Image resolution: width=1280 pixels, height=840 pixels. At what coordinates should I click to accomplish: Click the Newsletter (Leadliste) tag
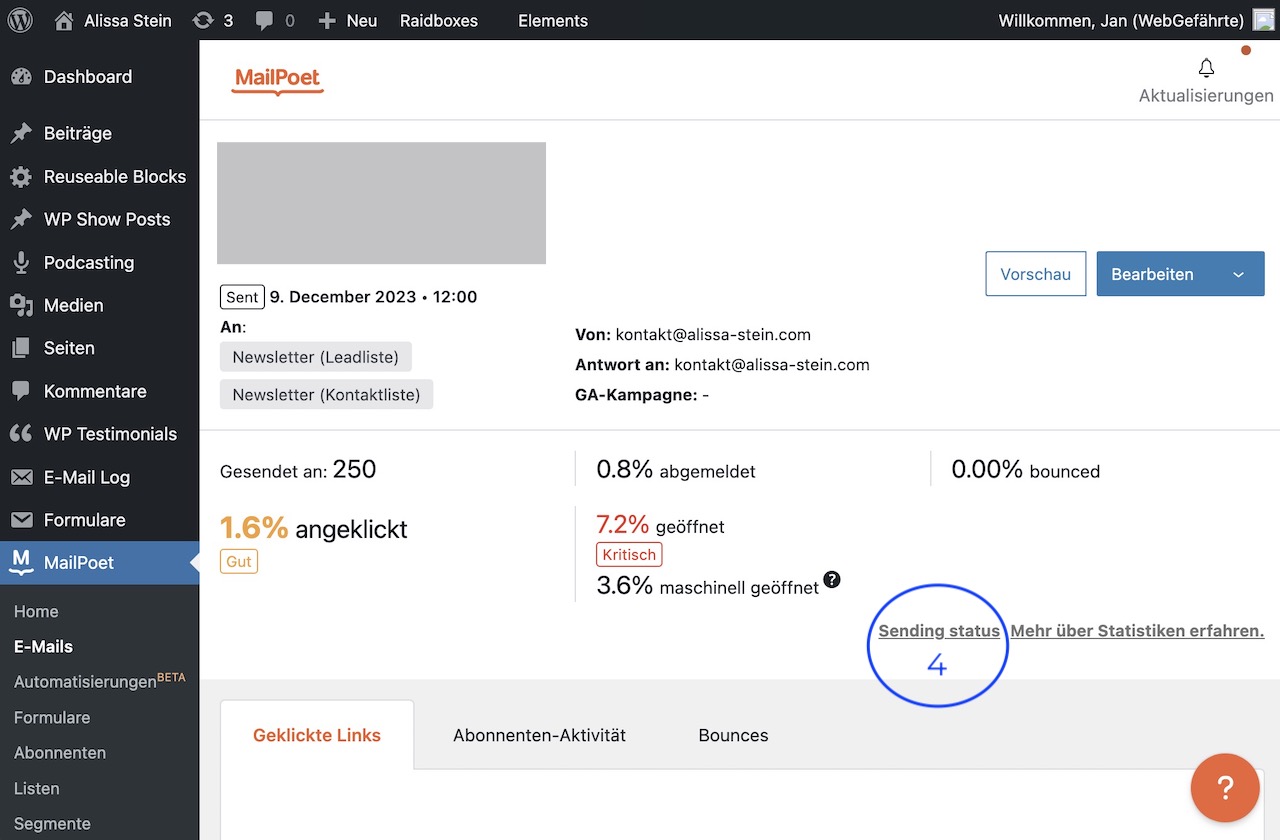coord(315,357)
